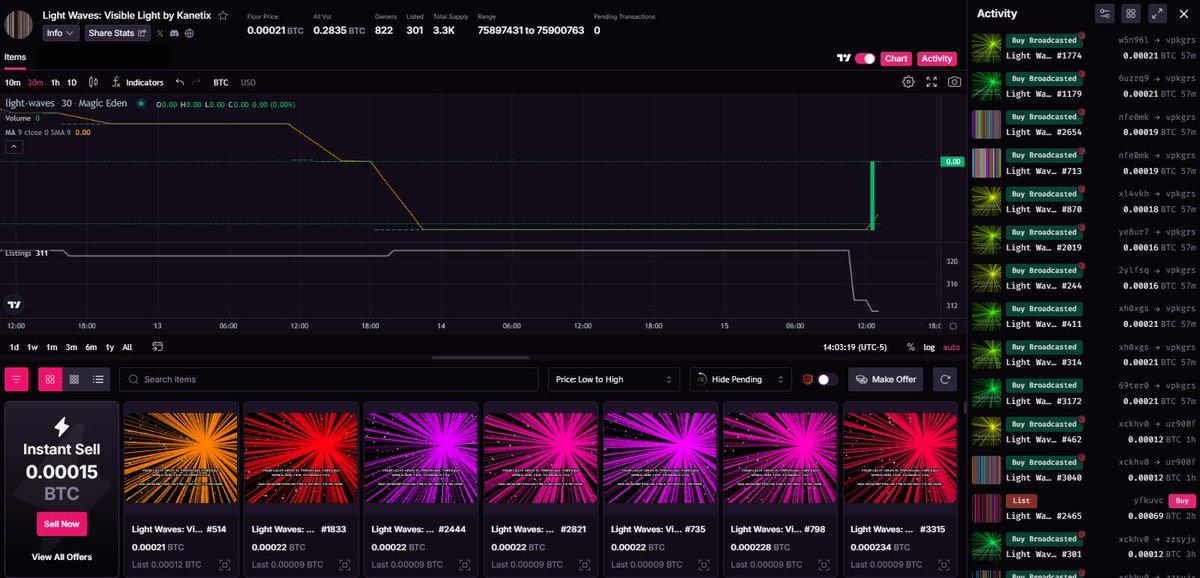Viewport: 1200px width, 578px height.
Task: Click Buy on the #2465 listing
Action: [x=1182, y=500]
